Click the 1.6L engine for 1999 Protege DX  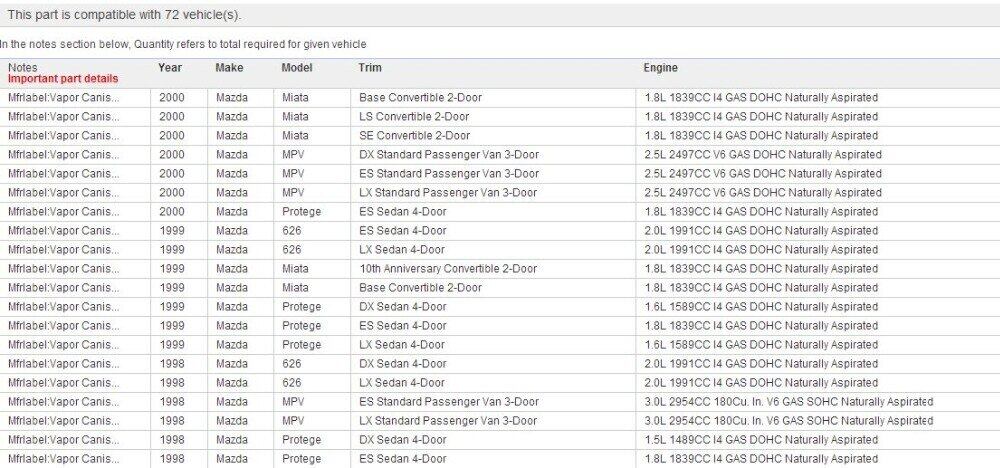(761, 307)
